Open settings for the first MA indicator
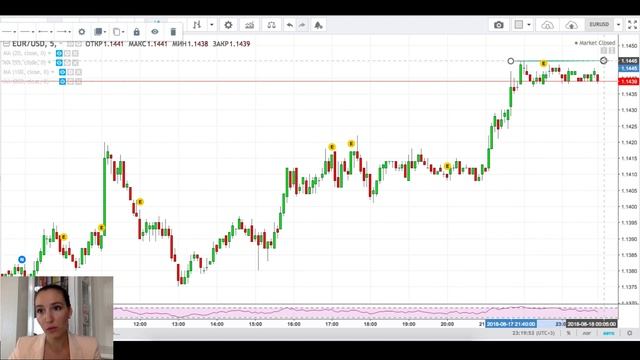This screenshot has width=640, height=360. (x=67, y=53)
